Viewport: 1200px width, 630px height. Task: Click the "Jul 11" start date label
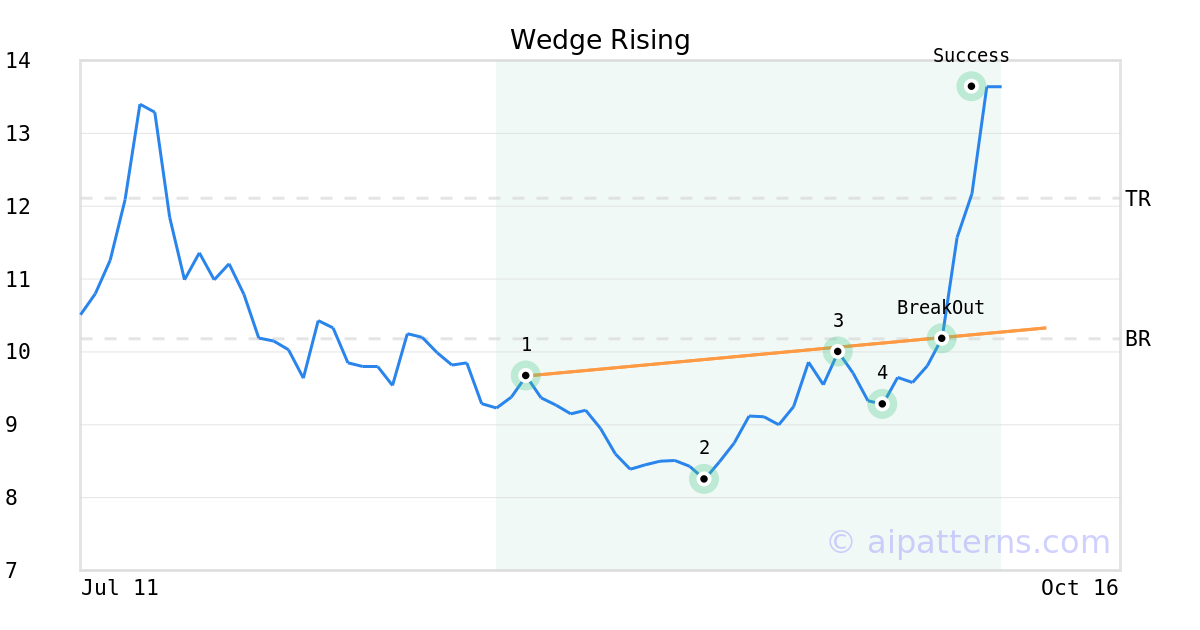coord(120,588)
